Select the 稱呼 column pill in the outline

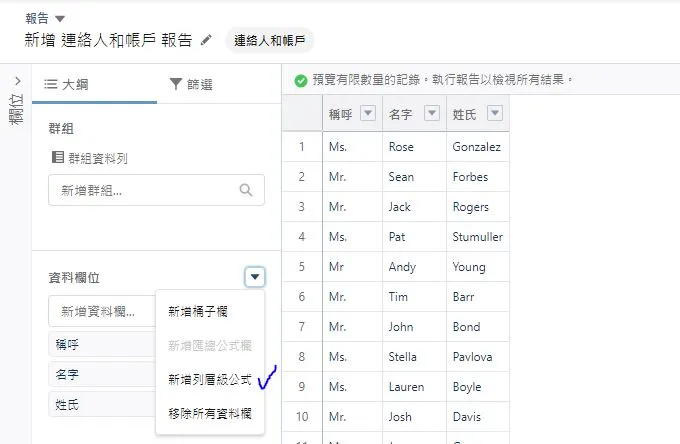click(102, 345)
